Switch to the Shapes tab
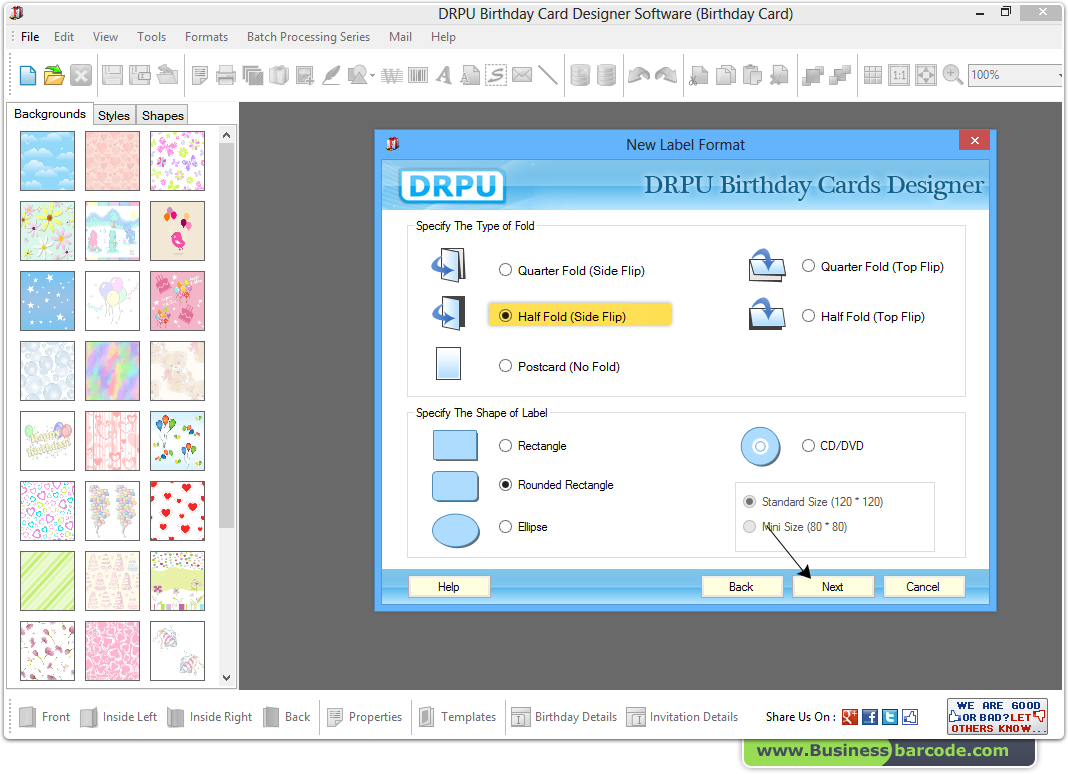1068x774 pixels. click(163, 115)
